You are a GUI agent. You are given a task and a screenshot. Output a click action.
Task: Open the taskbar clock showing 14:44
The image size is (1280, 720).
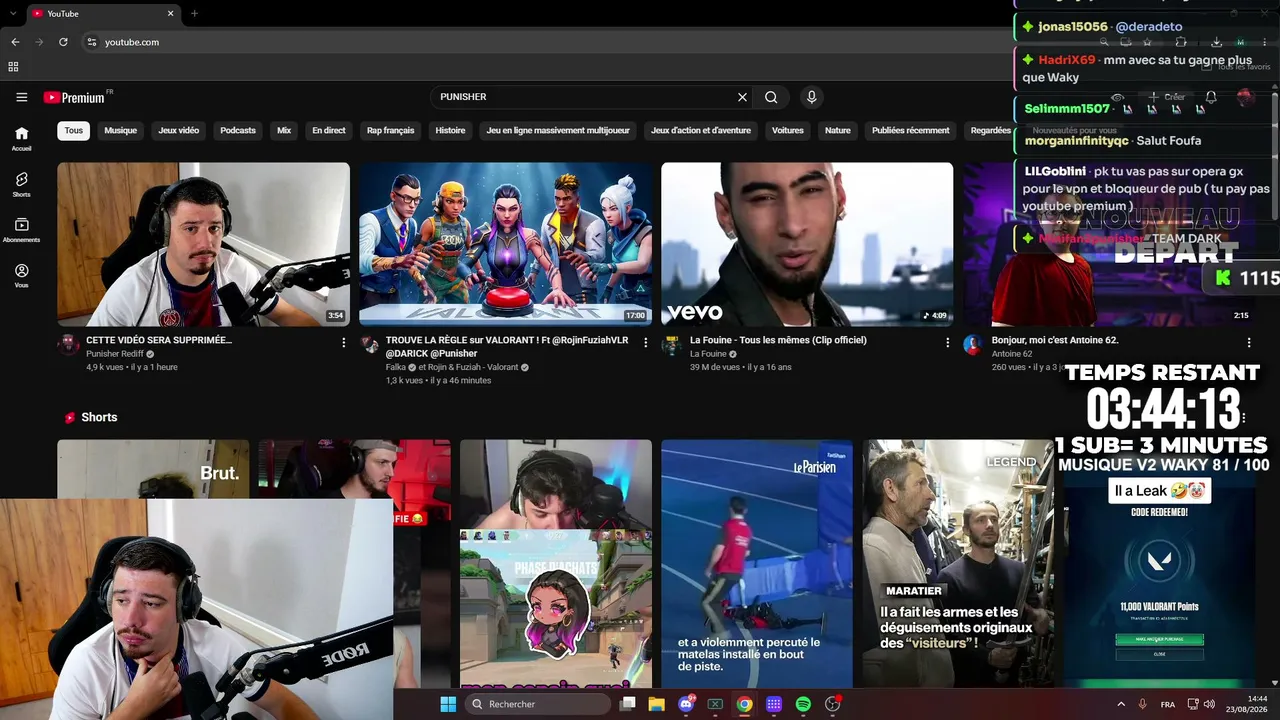coord(1247,704)
